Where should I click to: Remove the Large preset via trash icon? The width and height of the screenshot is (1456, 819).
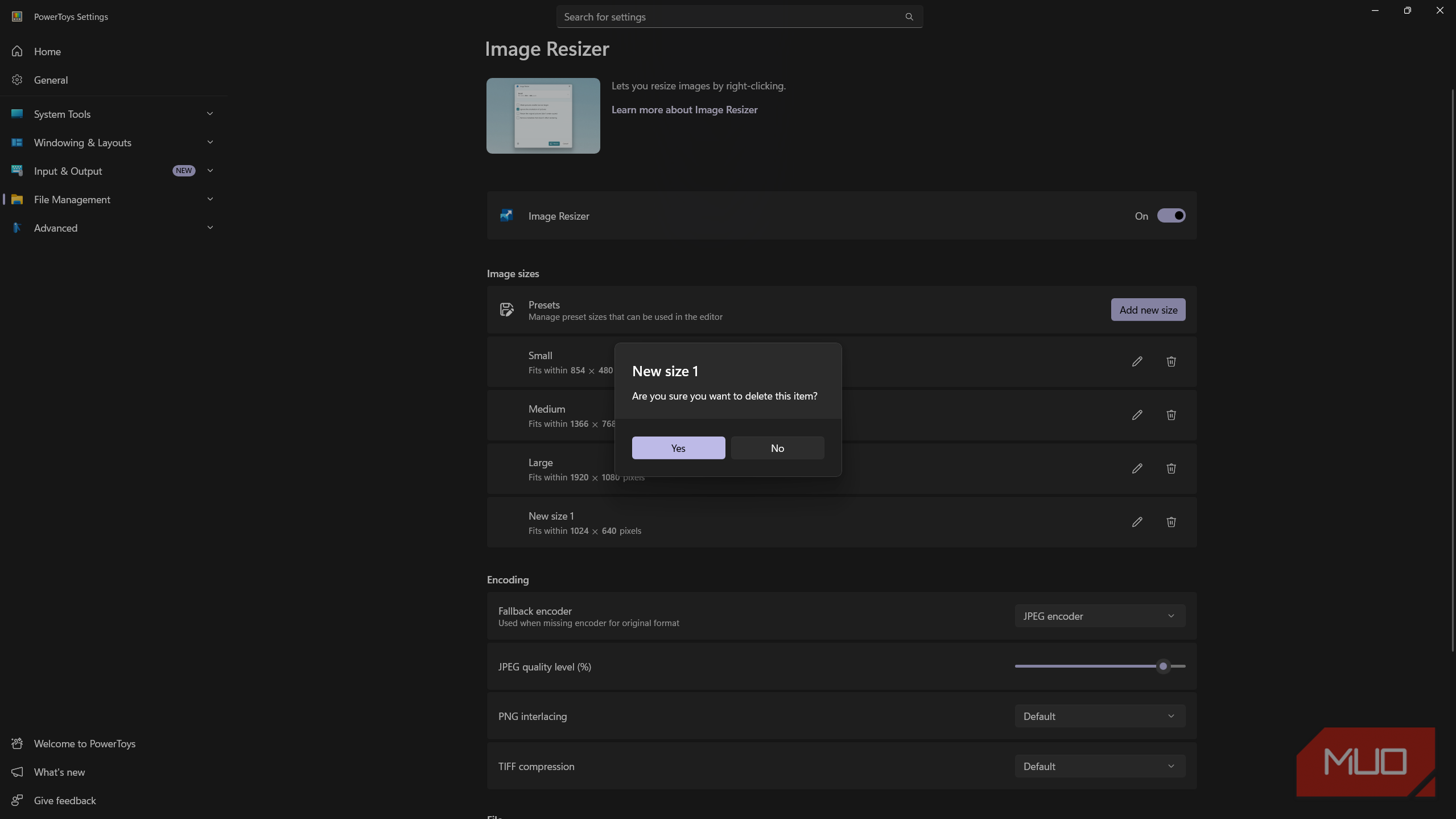click(x=1171, y=468)
